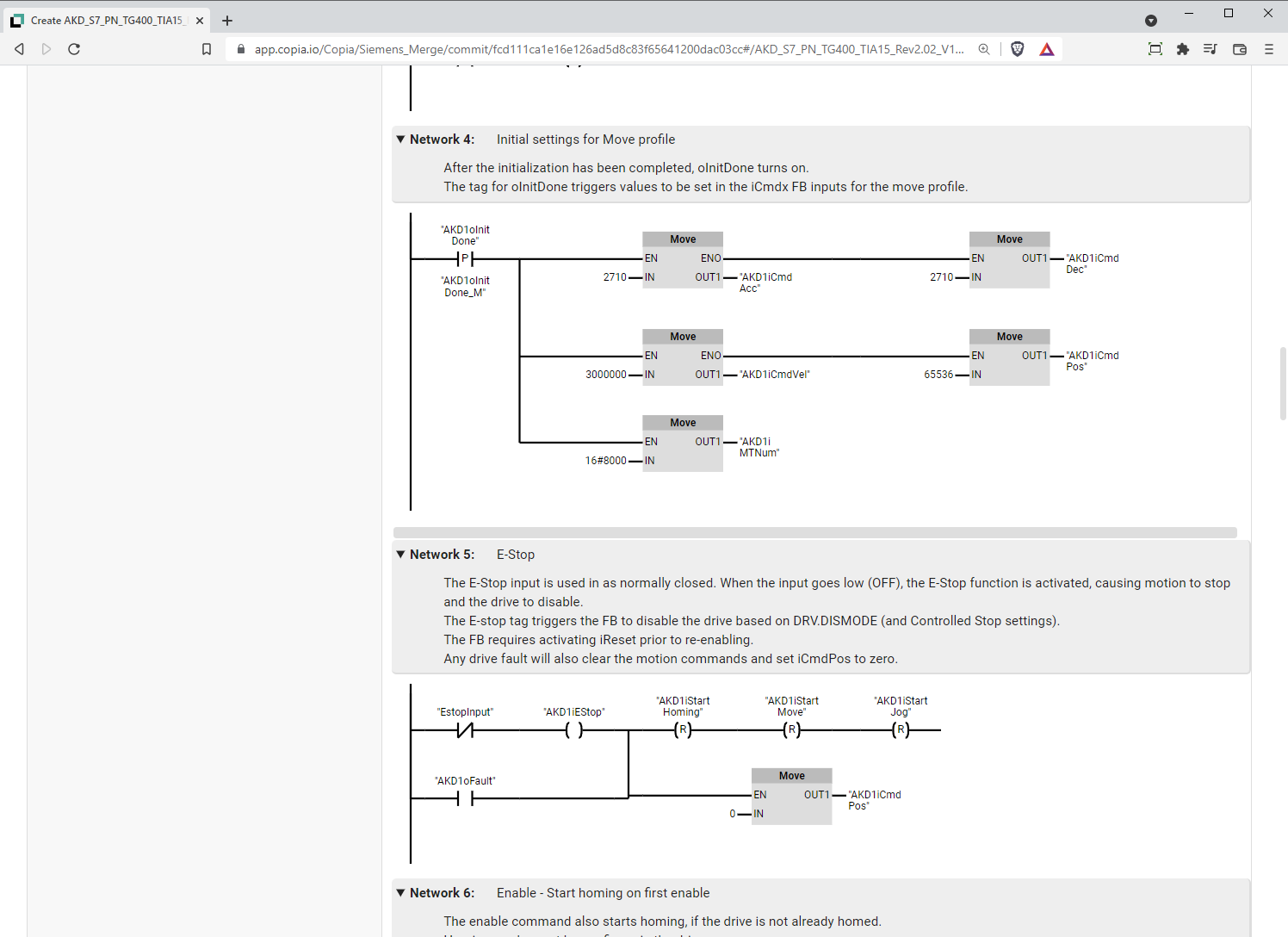This screenshot has width=1288, height=937.
Task: Click the site security lock icon
Action: coord(240,49)
